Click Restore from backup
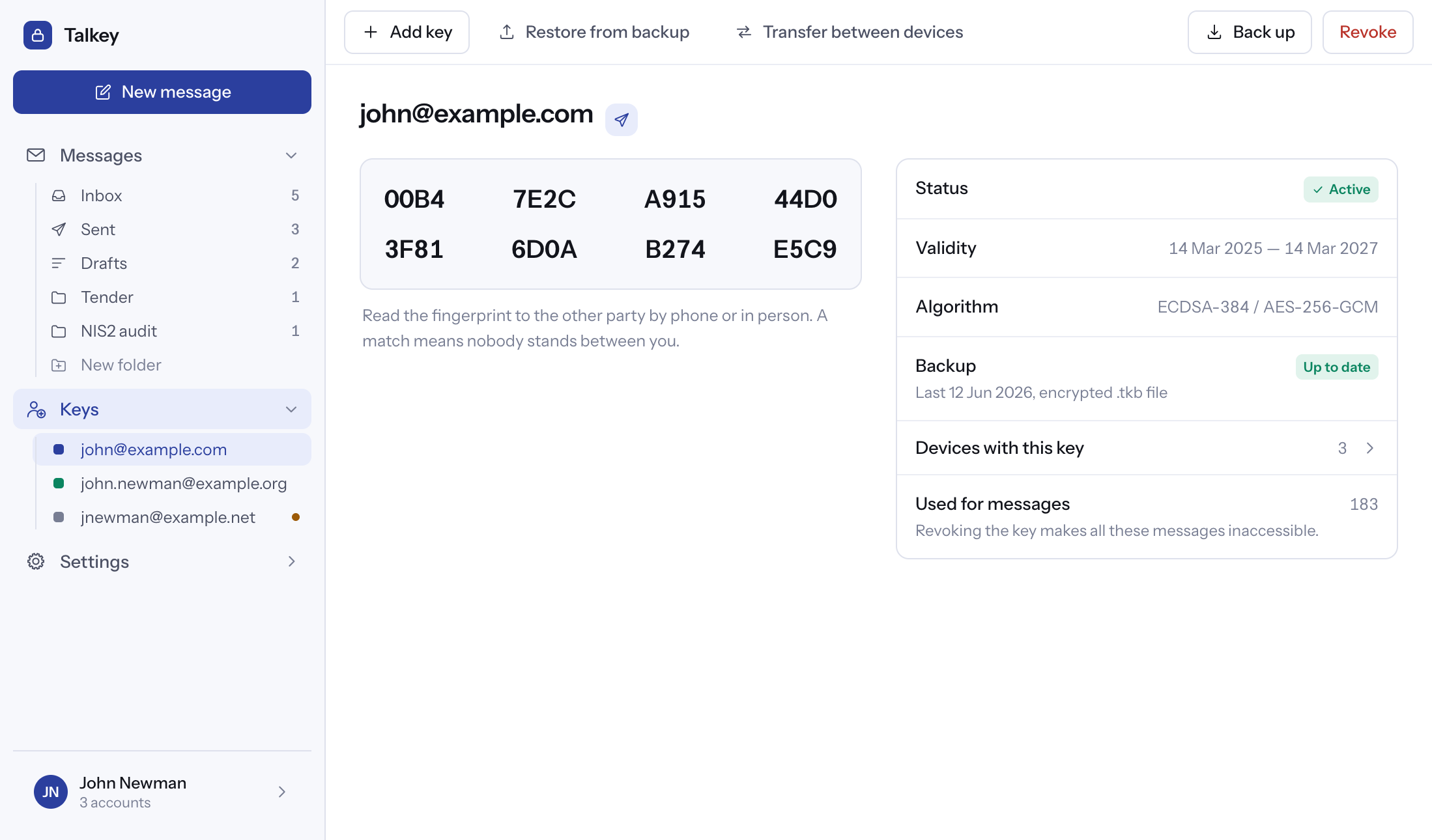 (594, 32)
